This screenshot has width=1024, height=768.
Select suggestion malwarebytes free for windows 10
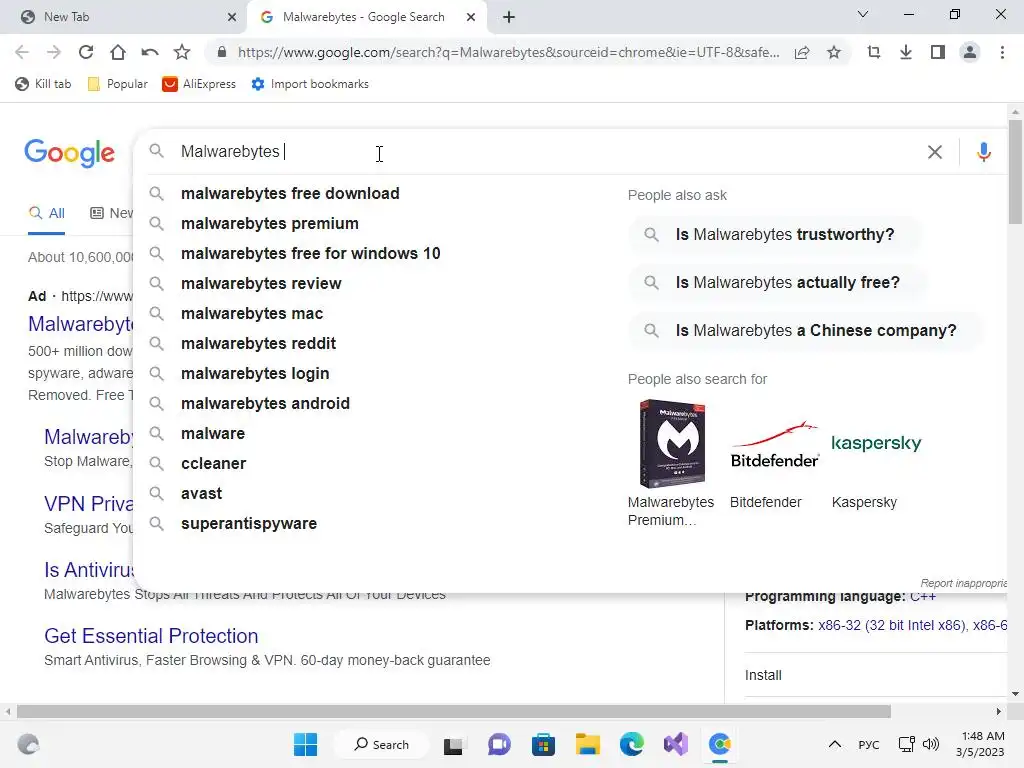click(x=310, y=253)
